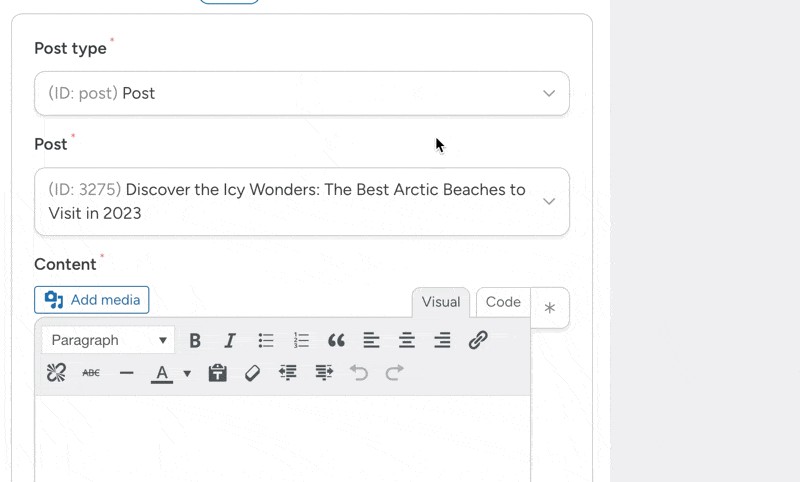
Task: Align text to the right
Action: pos(442,341)
